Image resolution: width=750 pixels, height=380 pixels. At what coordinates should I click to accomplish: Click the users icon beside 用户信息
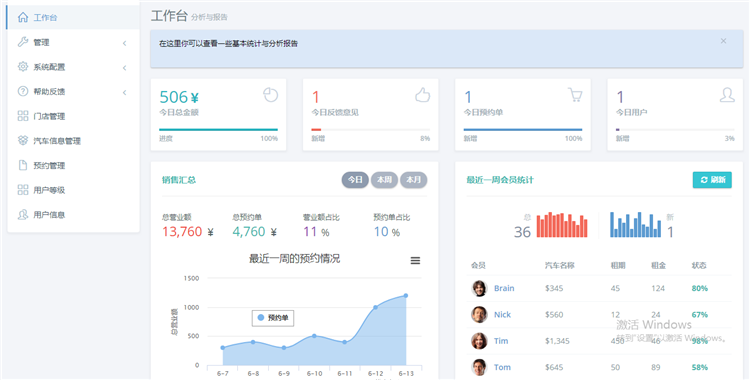click(22, 214)
